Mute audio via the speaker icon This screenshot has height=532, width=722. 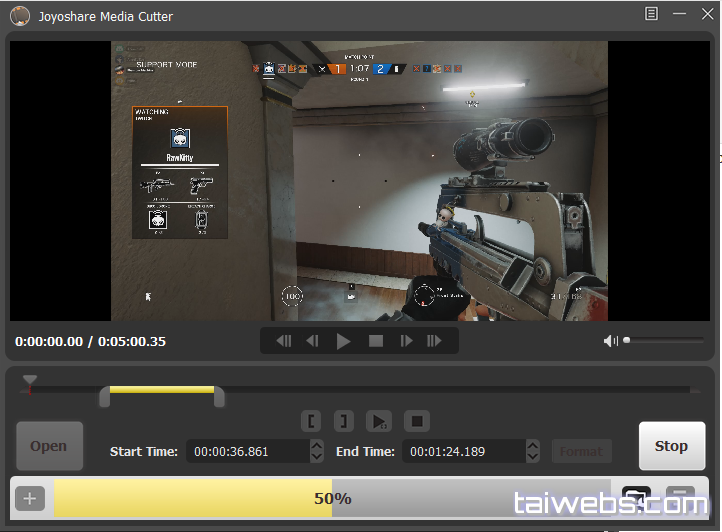(611, 341)
